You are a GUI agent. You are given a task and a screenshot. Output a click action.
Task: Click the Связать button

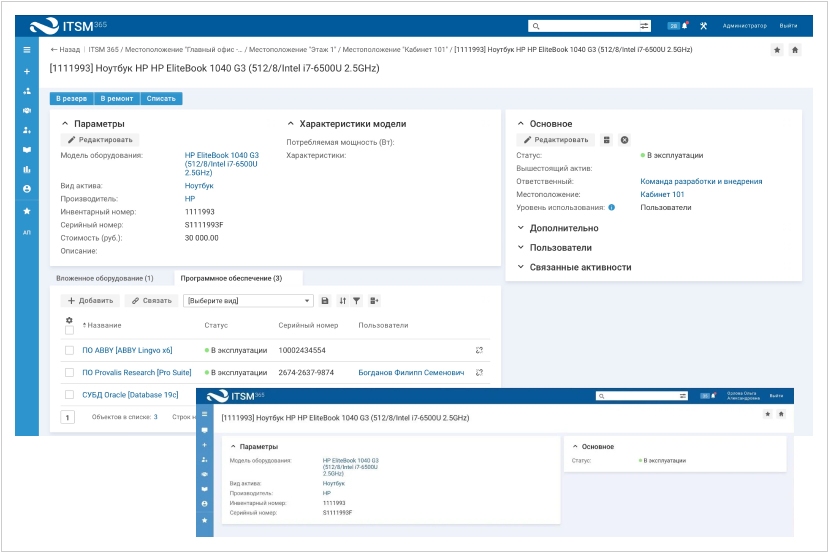(152, 301)
